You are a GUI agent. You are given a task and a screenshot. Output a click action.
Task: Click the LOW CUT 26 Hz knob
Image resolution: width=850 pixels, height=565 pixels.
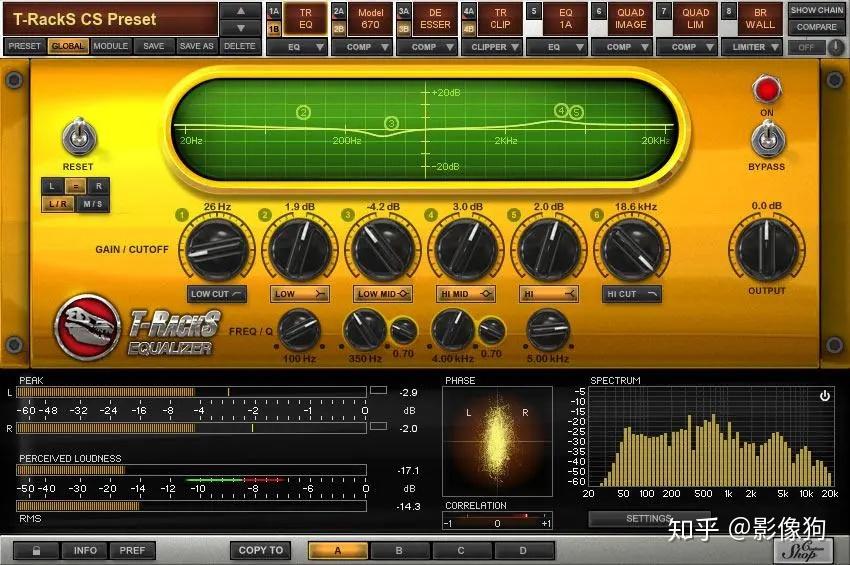point(217,250)
